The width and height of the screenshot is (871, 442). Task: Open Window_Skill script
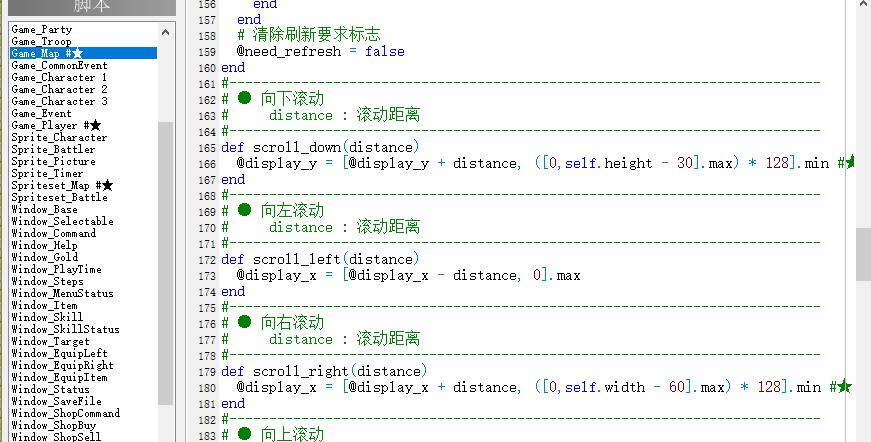pyautogui.click(x=47, y=317)
